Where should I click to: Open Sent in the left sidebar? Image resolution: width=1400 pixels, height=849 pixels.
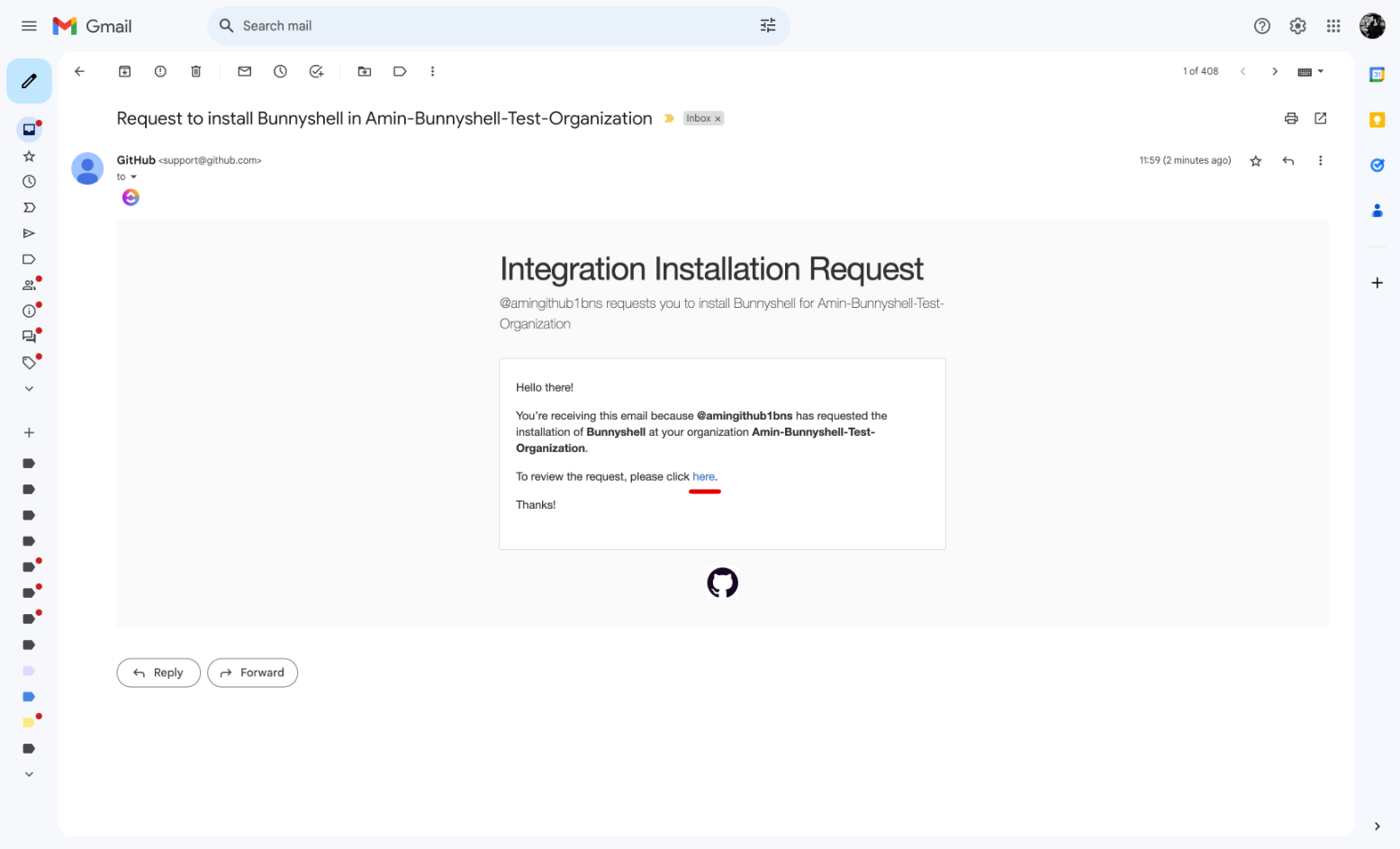pyautogui.click(x=29, y=233)
